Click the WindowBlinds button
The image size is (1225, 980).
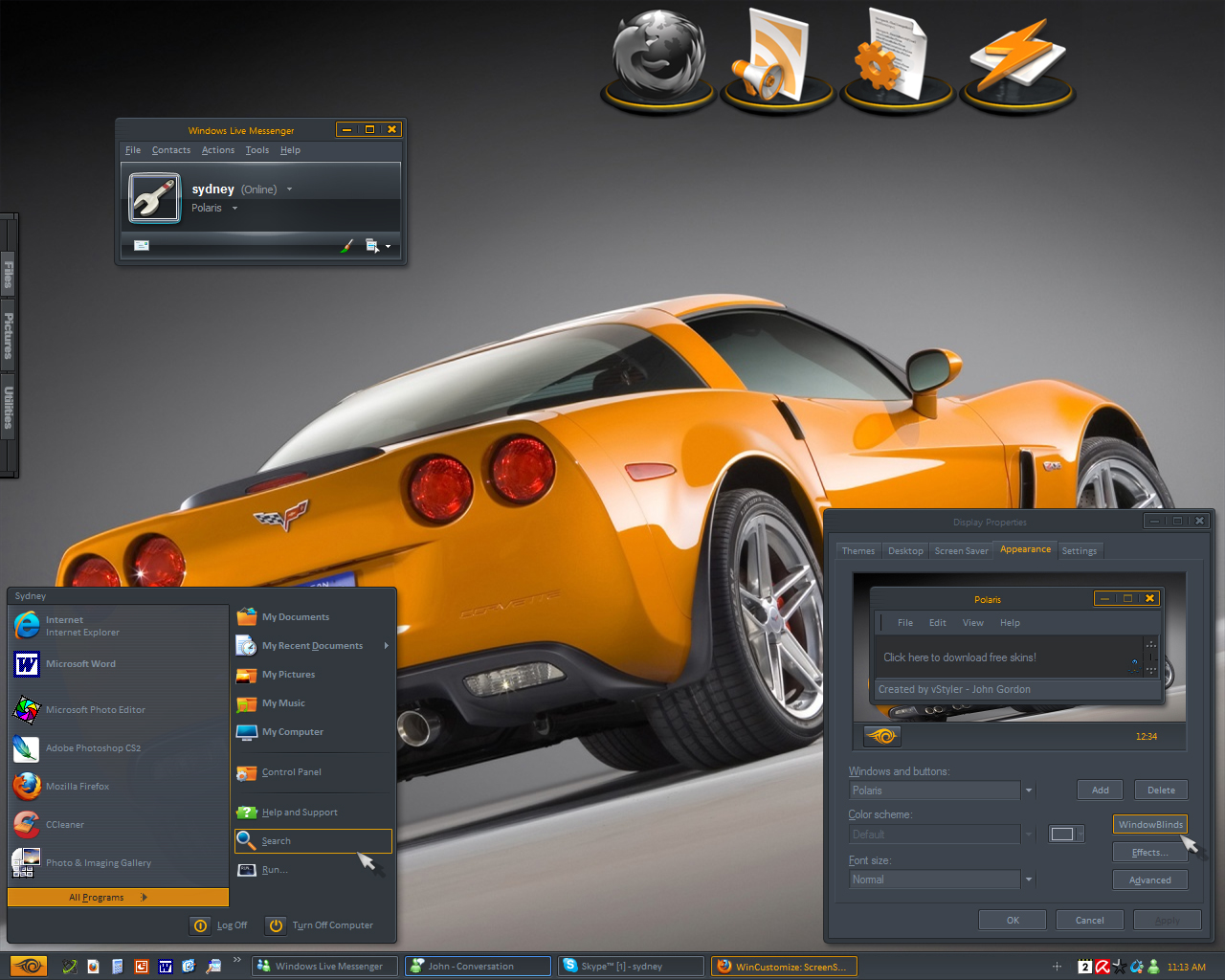coord(1150,824)
